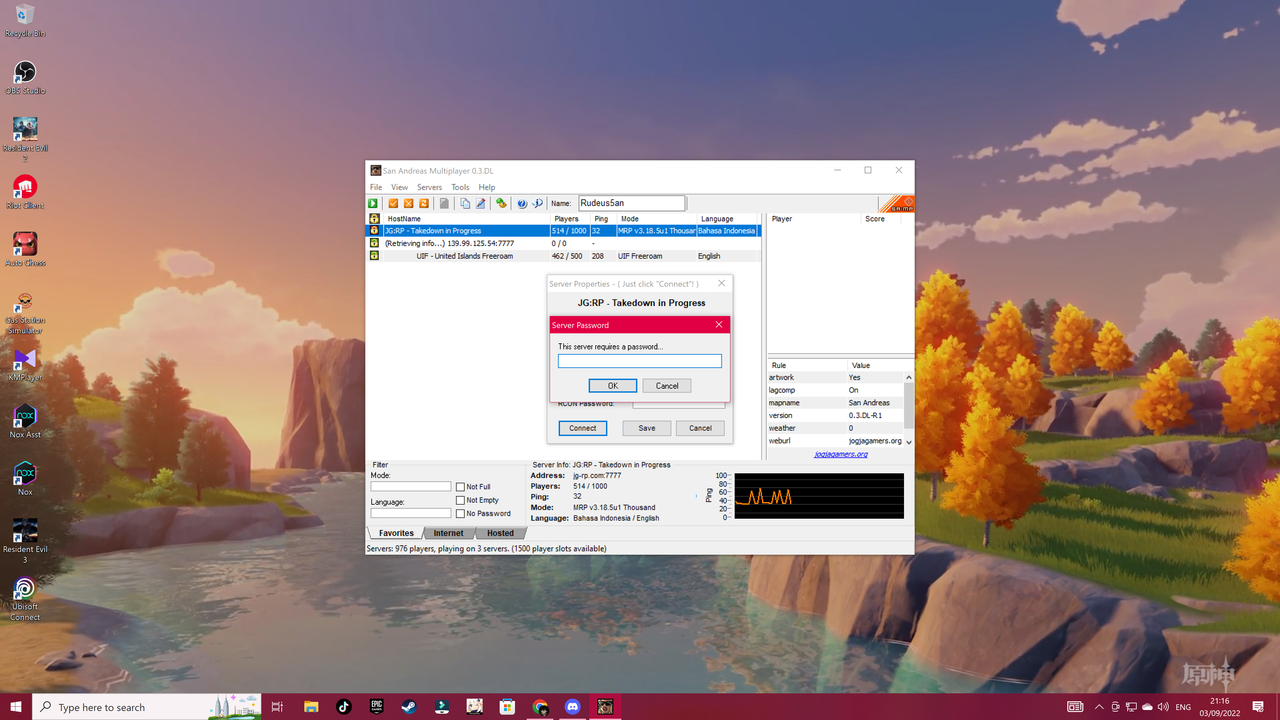Click the lock icon beside the JG:RP row
The image size is (1280, 720).
pyautogui.click(x=374, y=231)
